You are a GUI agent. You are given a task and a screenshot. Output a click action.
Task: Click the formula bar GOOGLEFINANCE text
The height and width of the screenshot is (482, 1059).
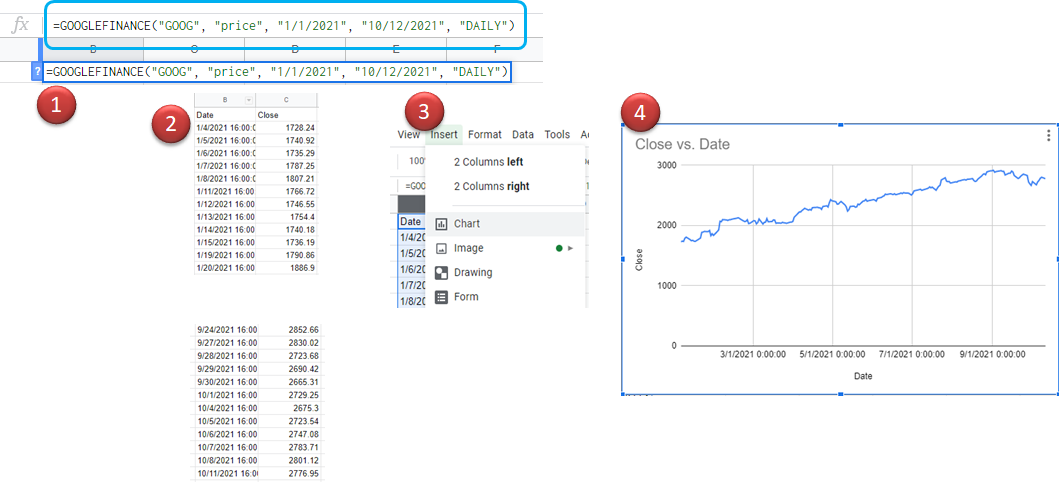[x=284, y=26]
